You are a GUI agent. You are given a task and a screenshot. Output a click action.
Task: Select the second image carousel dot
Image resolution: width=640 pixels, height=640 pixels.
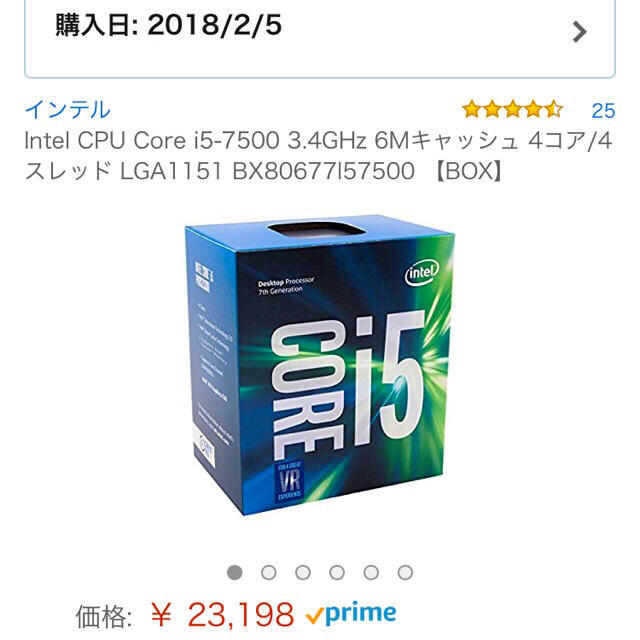(x=269, y=572)
